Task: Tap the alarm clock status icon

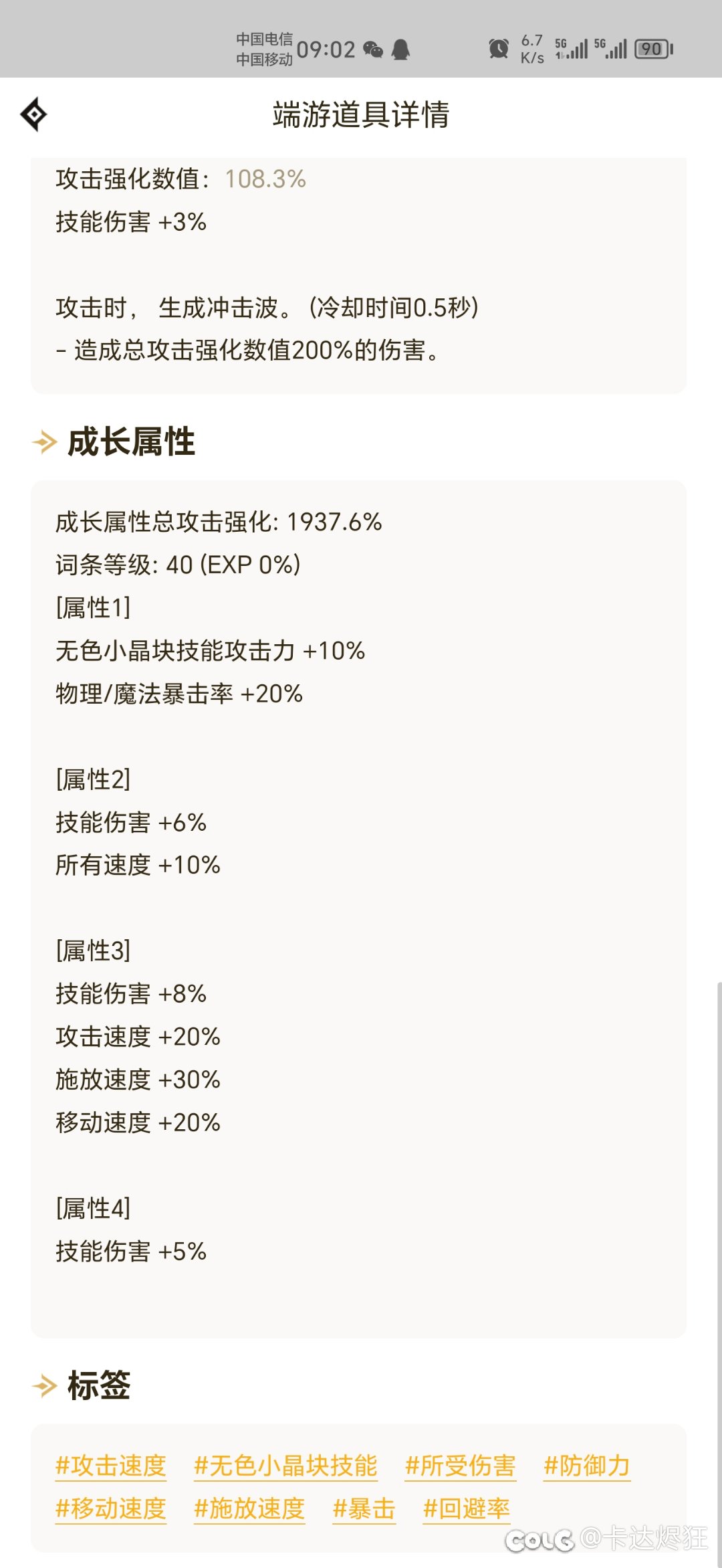Action: [x=499, y=49]
